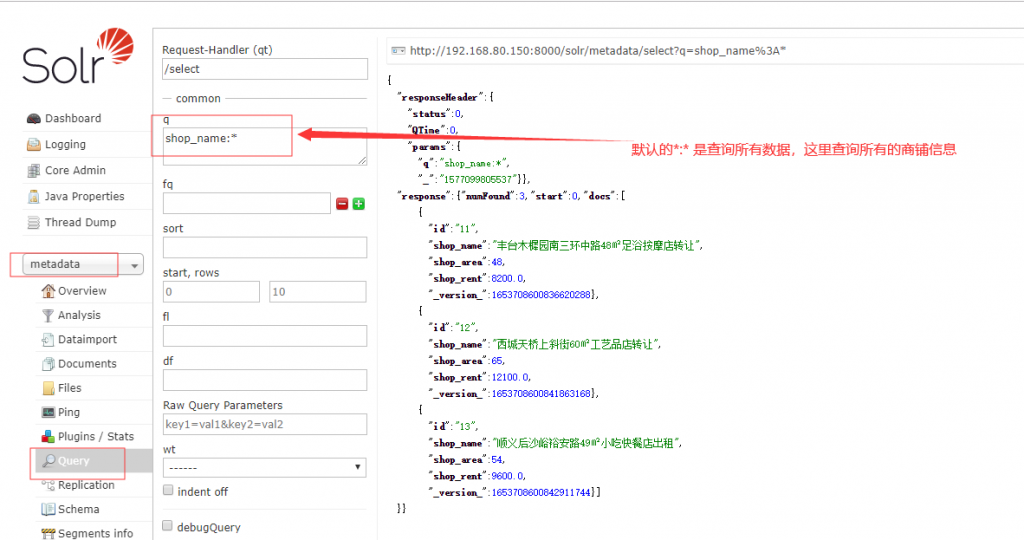Expand the wt response format dropdown
This screenshot has height=540, width=1024.
pyautogui.click(x=264, y=467)
